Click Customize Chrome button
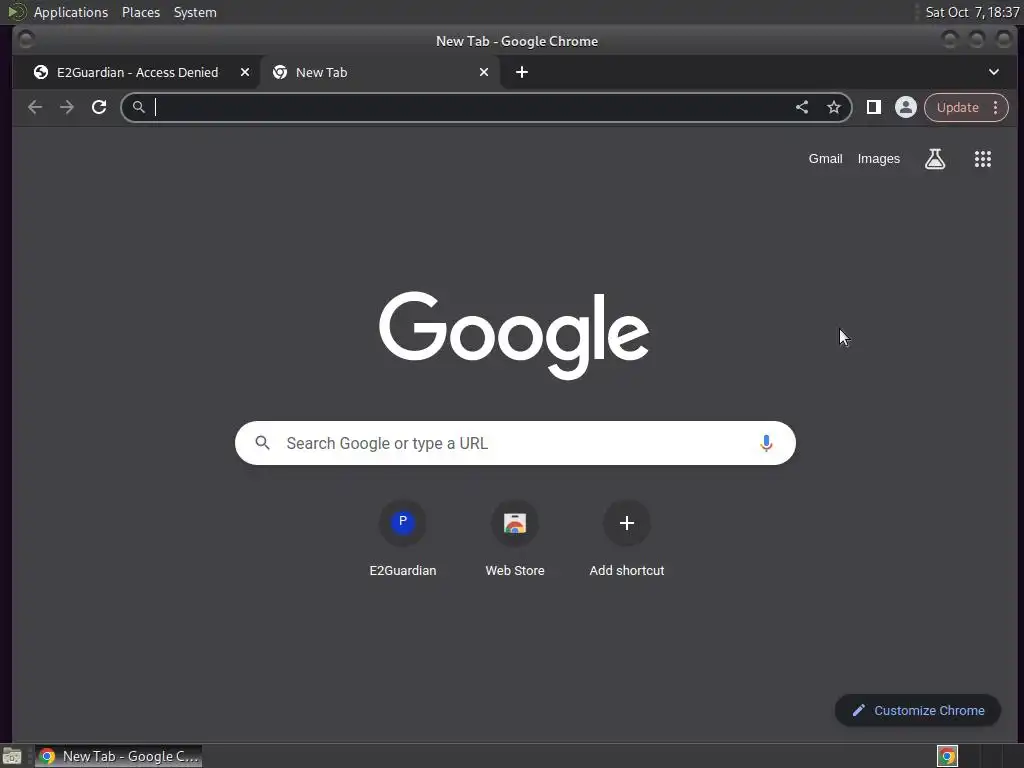 pyautogui.click(x=918, y=711)
